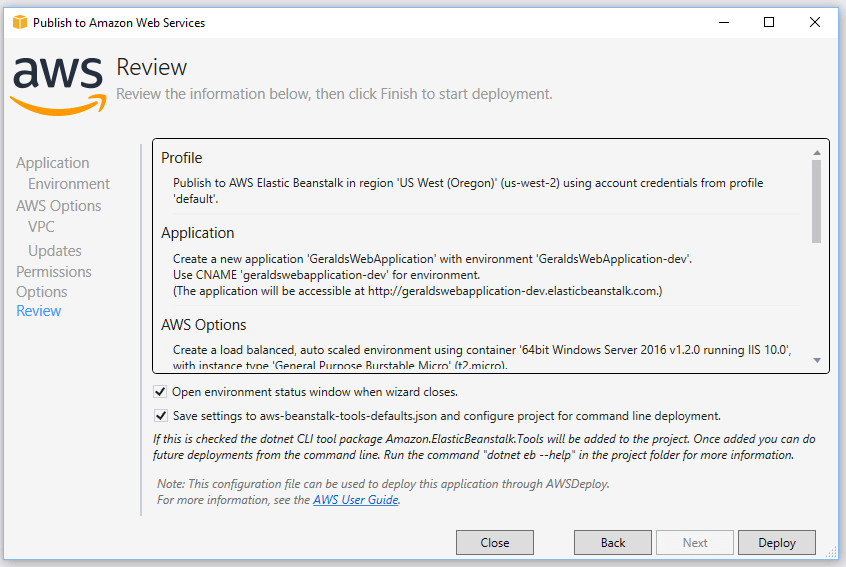Close the window with the title bar X

point(815,22)
